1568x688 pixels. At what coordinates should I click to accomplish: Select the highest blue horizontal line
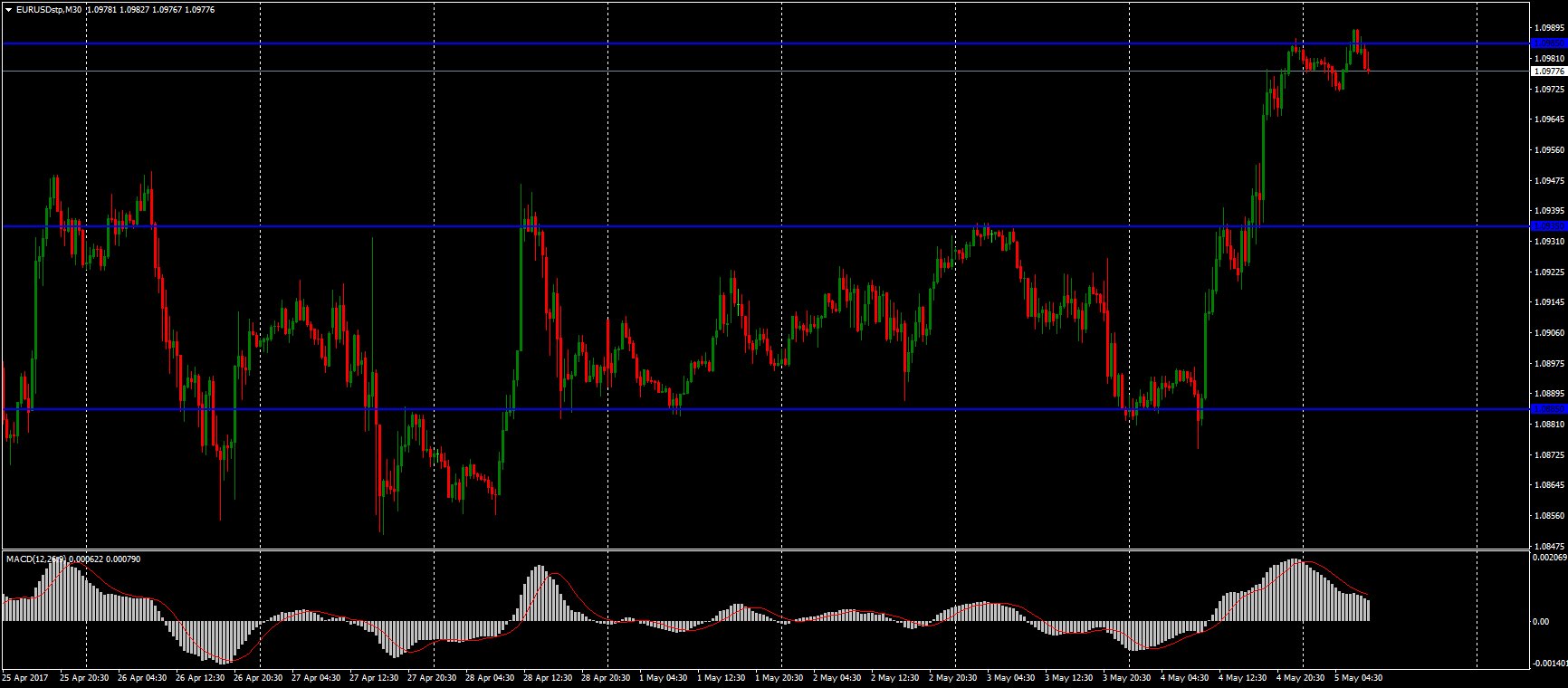click(x=765, y=43)
